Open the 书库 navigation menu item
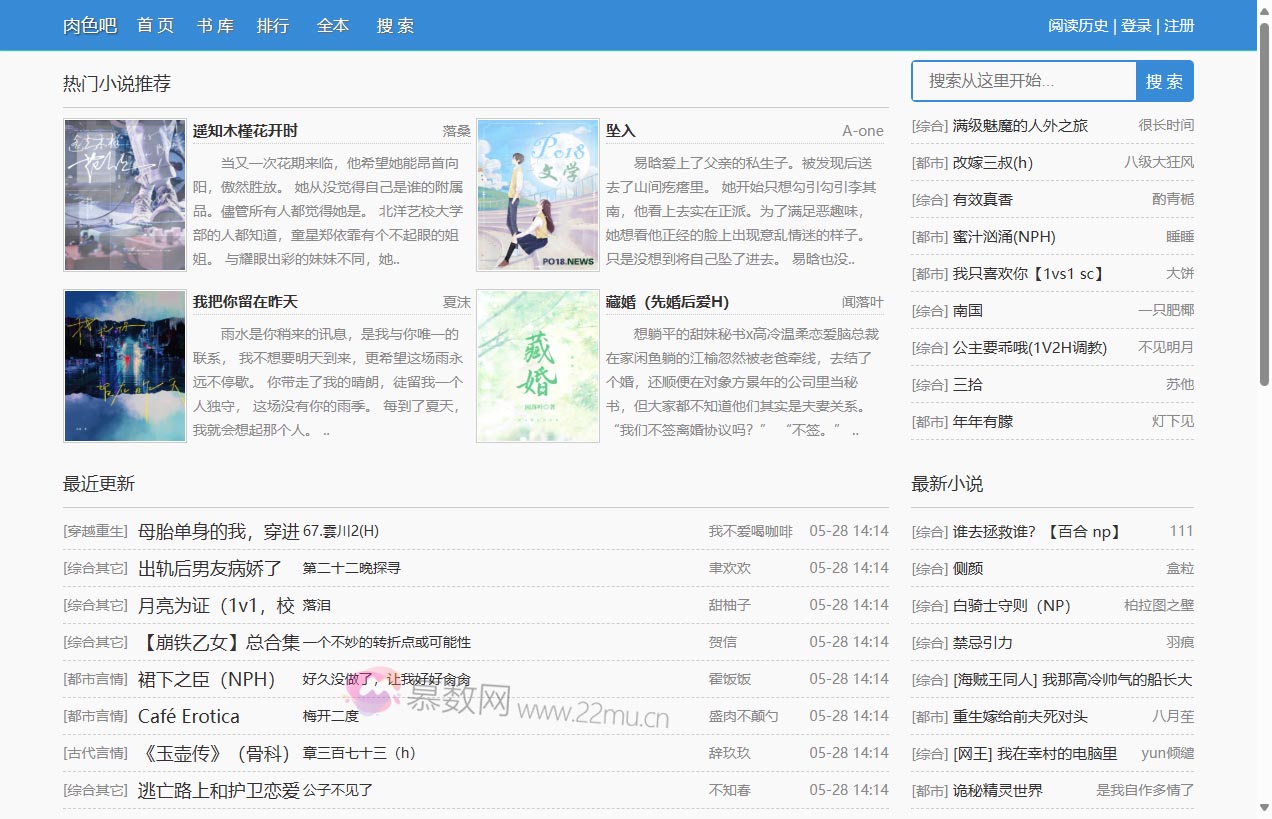This screenshot has height=819, width=1272. pos(215,26)
